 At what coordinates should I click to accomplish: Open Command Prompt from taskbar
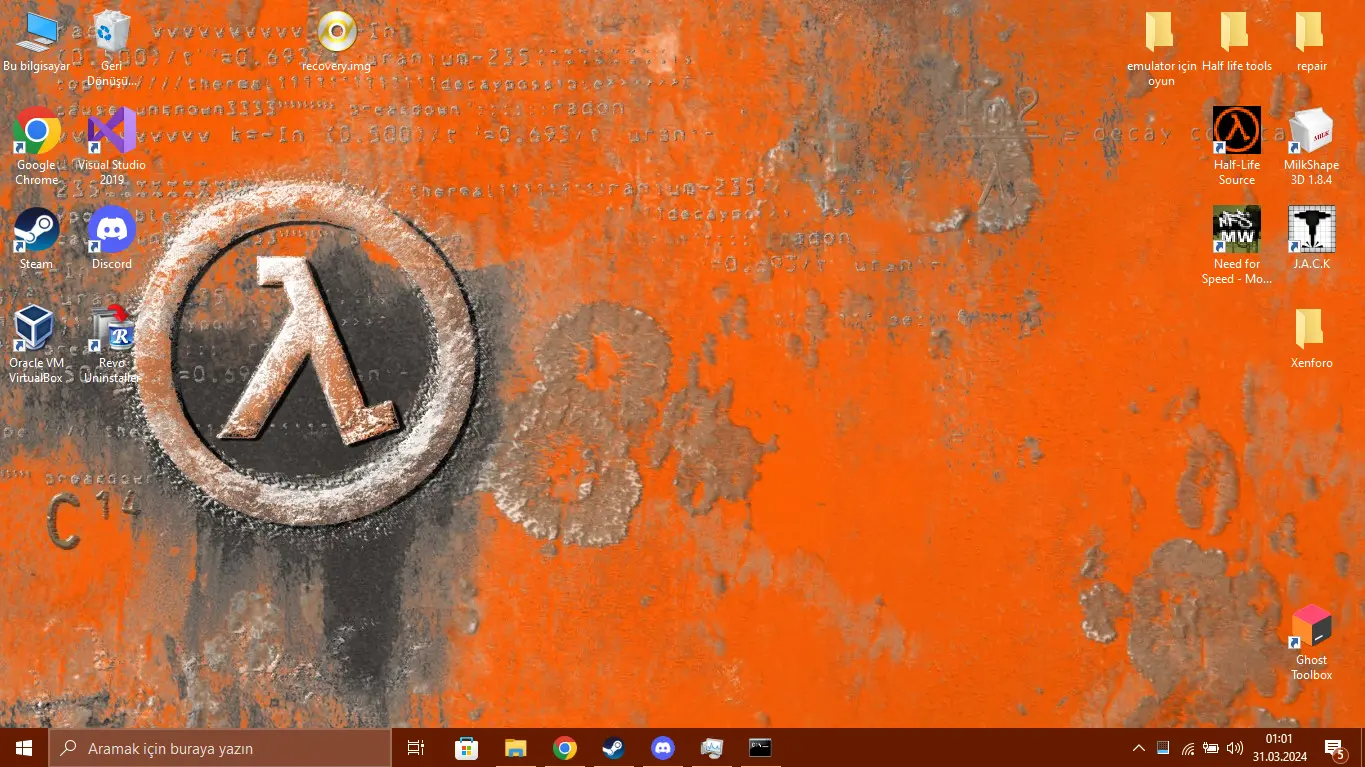pyautogui.click(x=760, y=748)
